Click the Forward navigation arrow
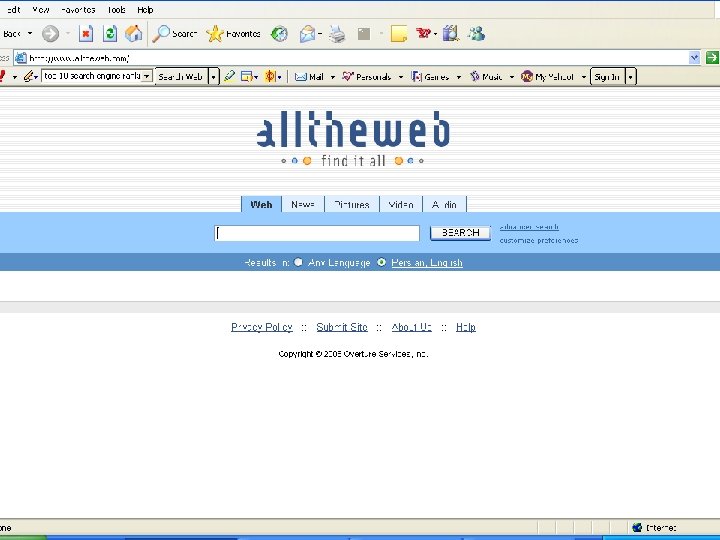 point(51,34)
